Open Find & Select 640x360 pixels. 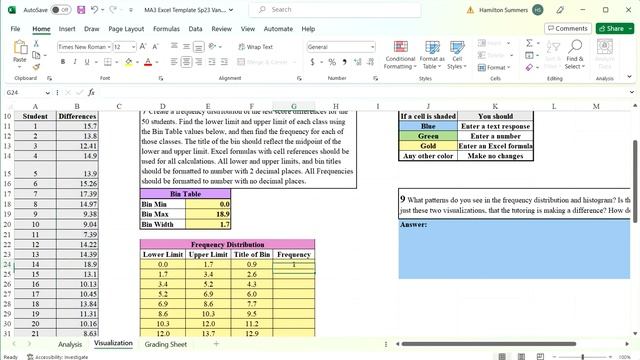[x=575, y=55]
